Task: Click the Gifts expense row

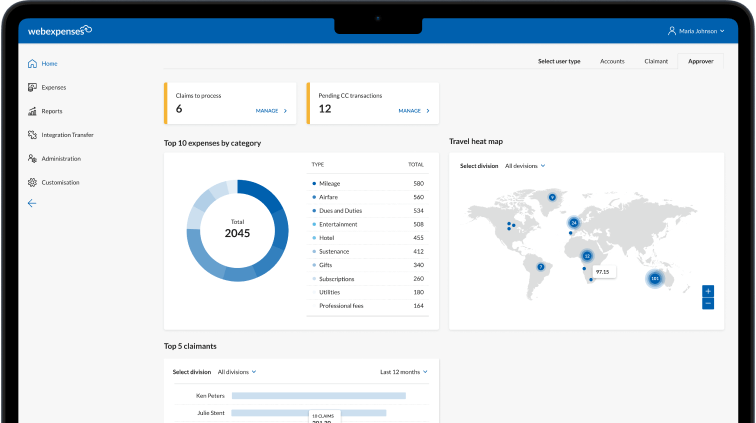Action: tap(368, 265)
